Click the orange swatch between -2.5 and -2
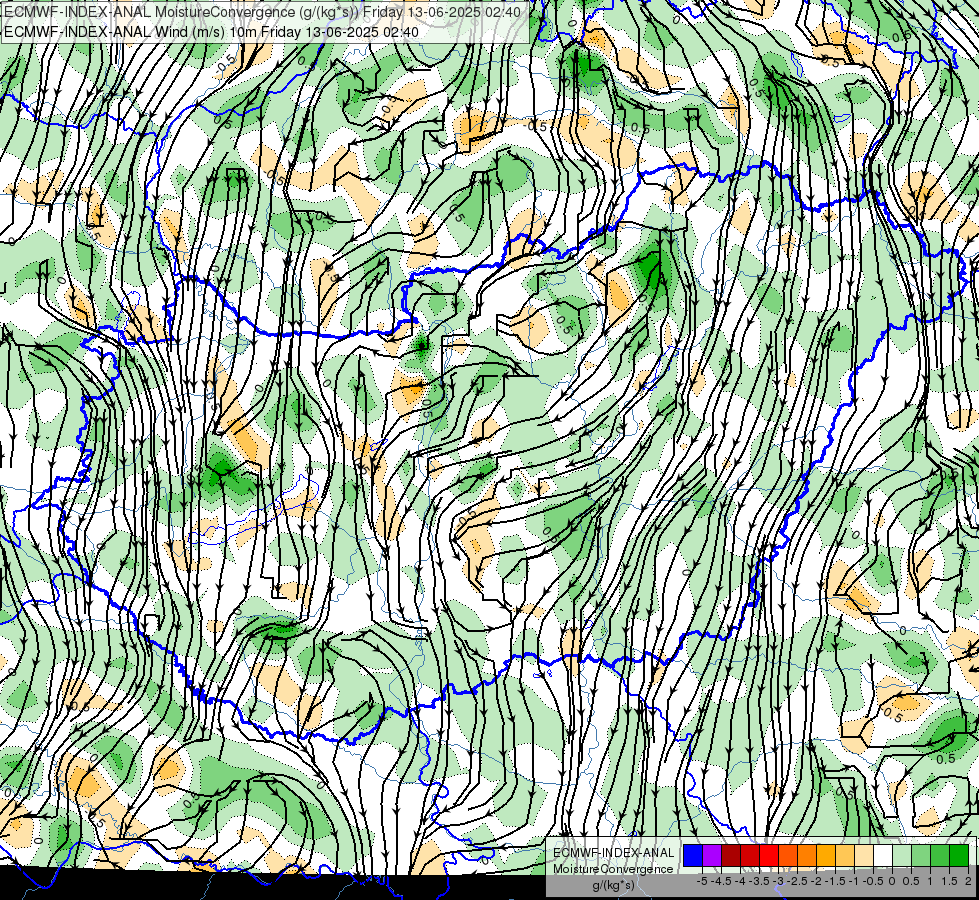Viewport: 979px width, 900px height. pyautogui.click(x=807, y=856)
